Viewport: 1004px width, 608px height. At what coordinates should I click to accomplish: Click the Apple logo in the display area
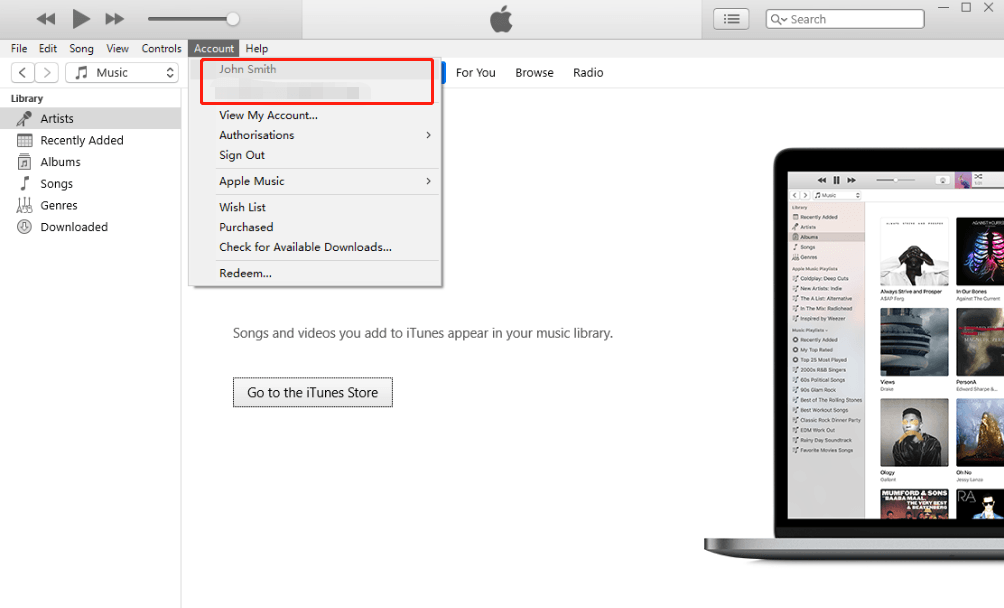(x=501, y=19)
